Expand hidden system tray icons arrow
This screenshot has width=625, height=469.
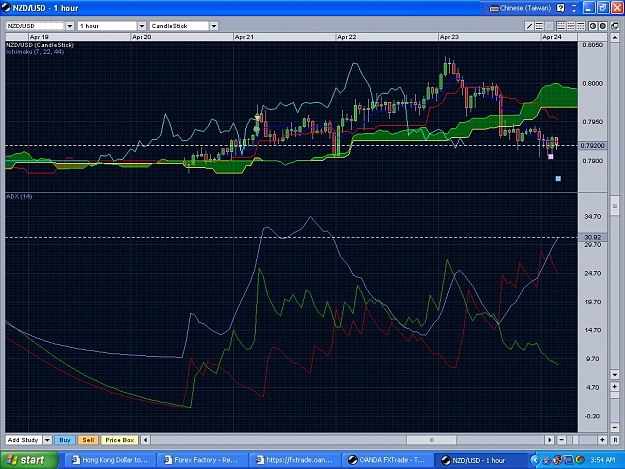click(535, 460)
